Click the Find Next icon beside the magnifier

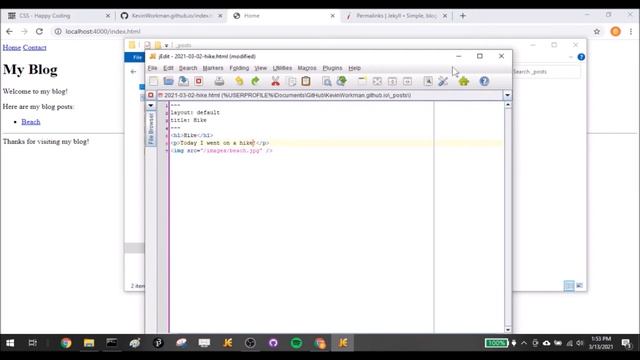(x=342, y=81)
